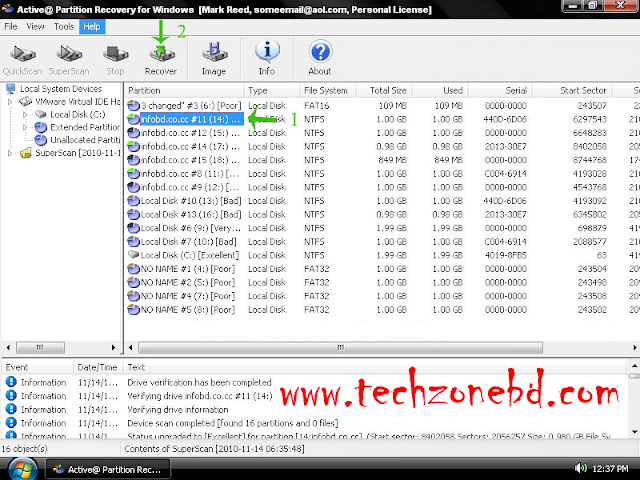The image size is (640, 480).
Task: Click the event log scroll down arrow
Action: click(634, 432)
